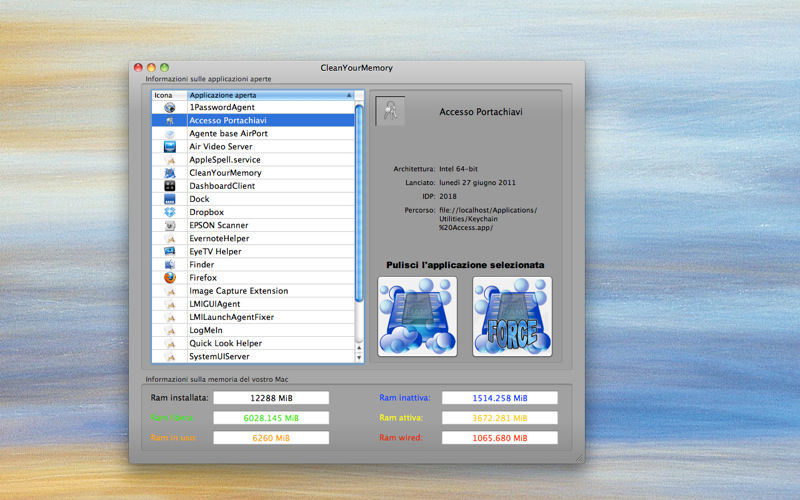Click the application list scrollbar thumb
Viewport: 800px width, 500px height.
coord(359,203)
